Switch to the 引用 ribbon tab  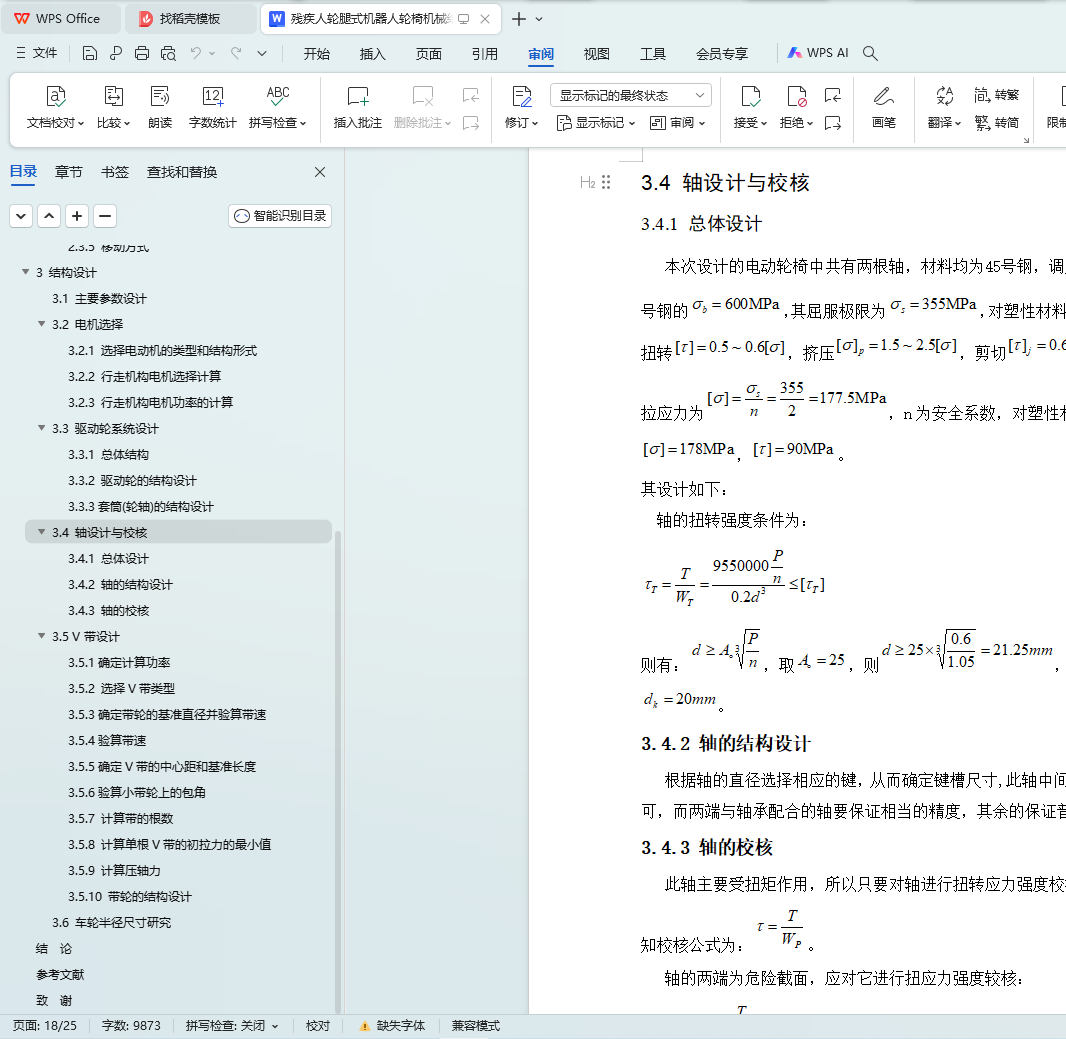tap(485, 54)
